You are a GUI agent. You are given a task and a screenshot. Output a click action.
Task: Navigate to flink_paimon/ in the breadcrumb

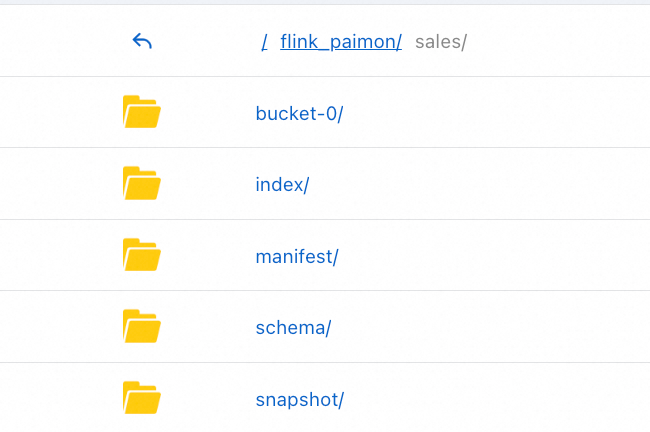(341, 42)
